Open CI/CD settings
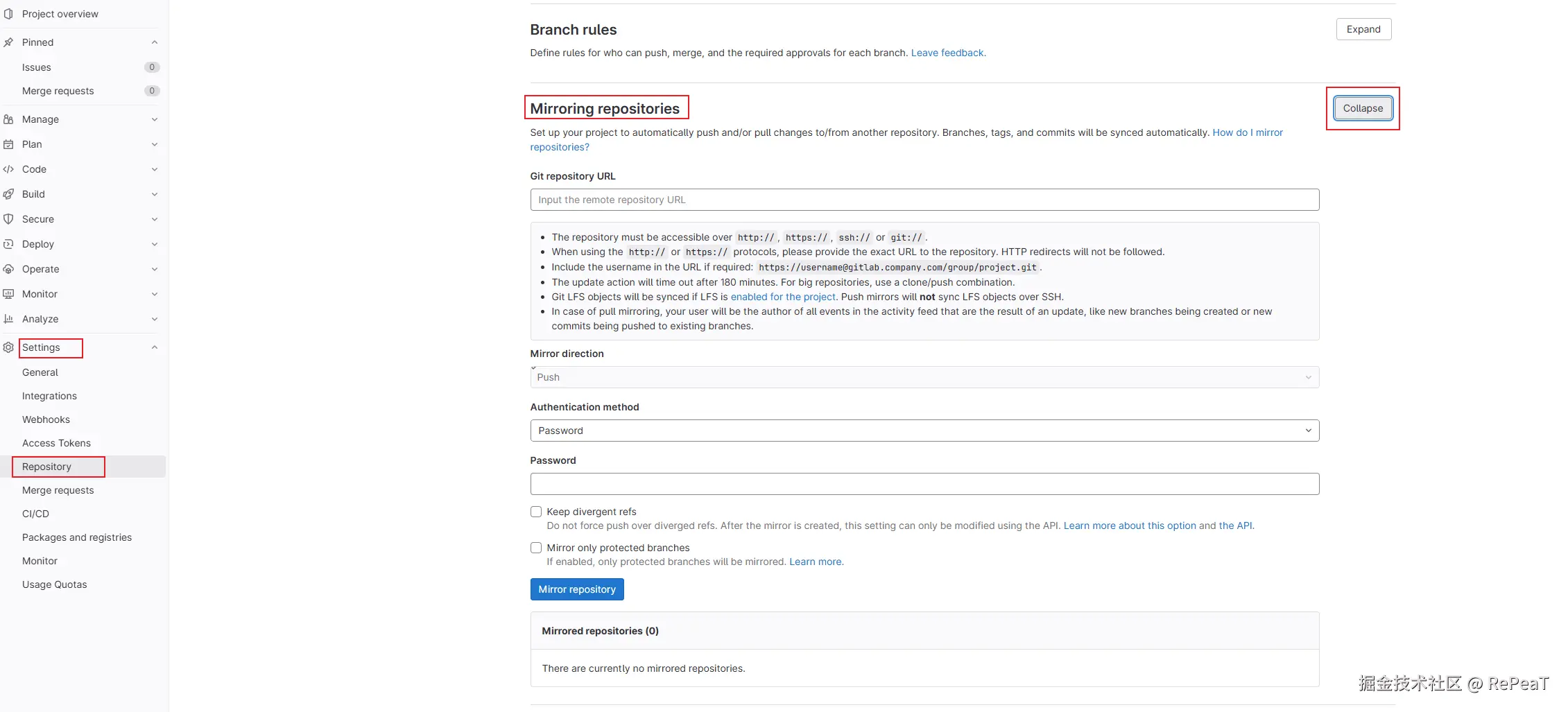This screenshot has width=1568, height=712. tap(35, 513)
